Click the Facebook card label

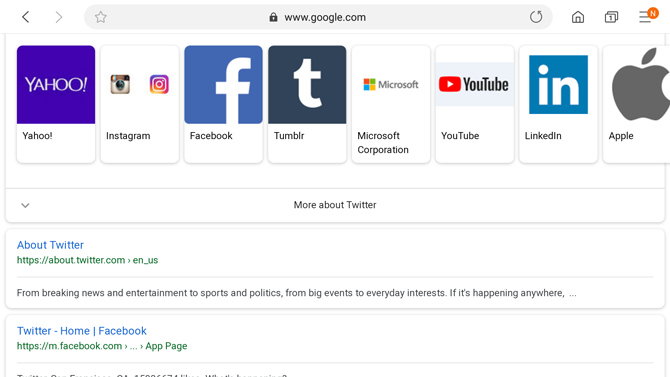tap(211, 135)
